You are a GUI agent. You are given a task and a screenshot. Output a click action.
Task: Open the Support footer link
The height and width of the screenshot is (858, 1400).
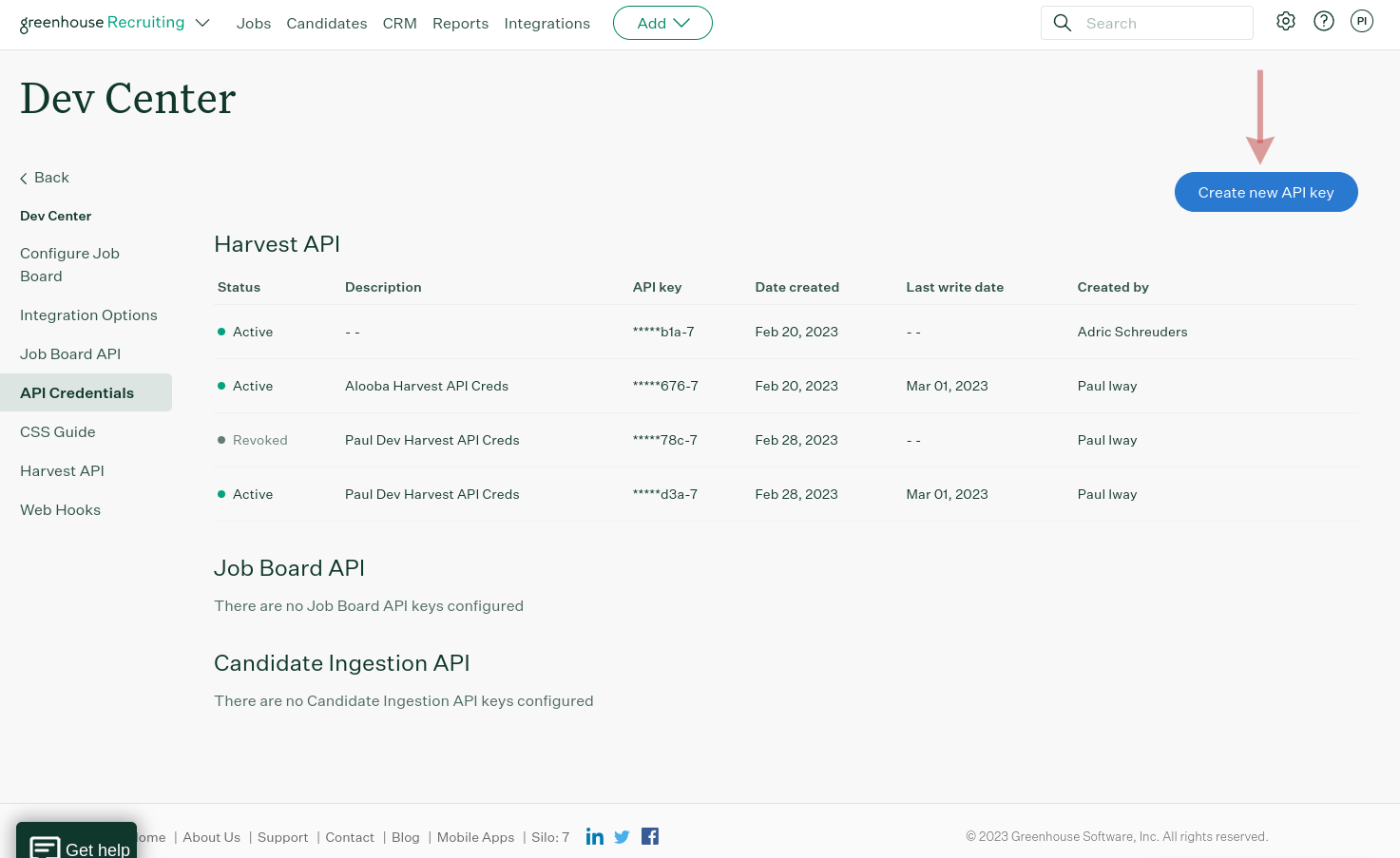click(283, 837)
